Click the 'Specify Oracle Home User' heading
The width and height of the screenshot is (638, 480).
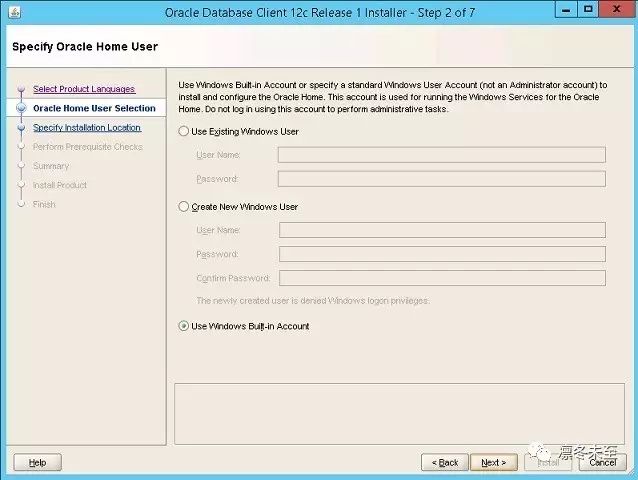pyautogui.click(x=85, y=47)
